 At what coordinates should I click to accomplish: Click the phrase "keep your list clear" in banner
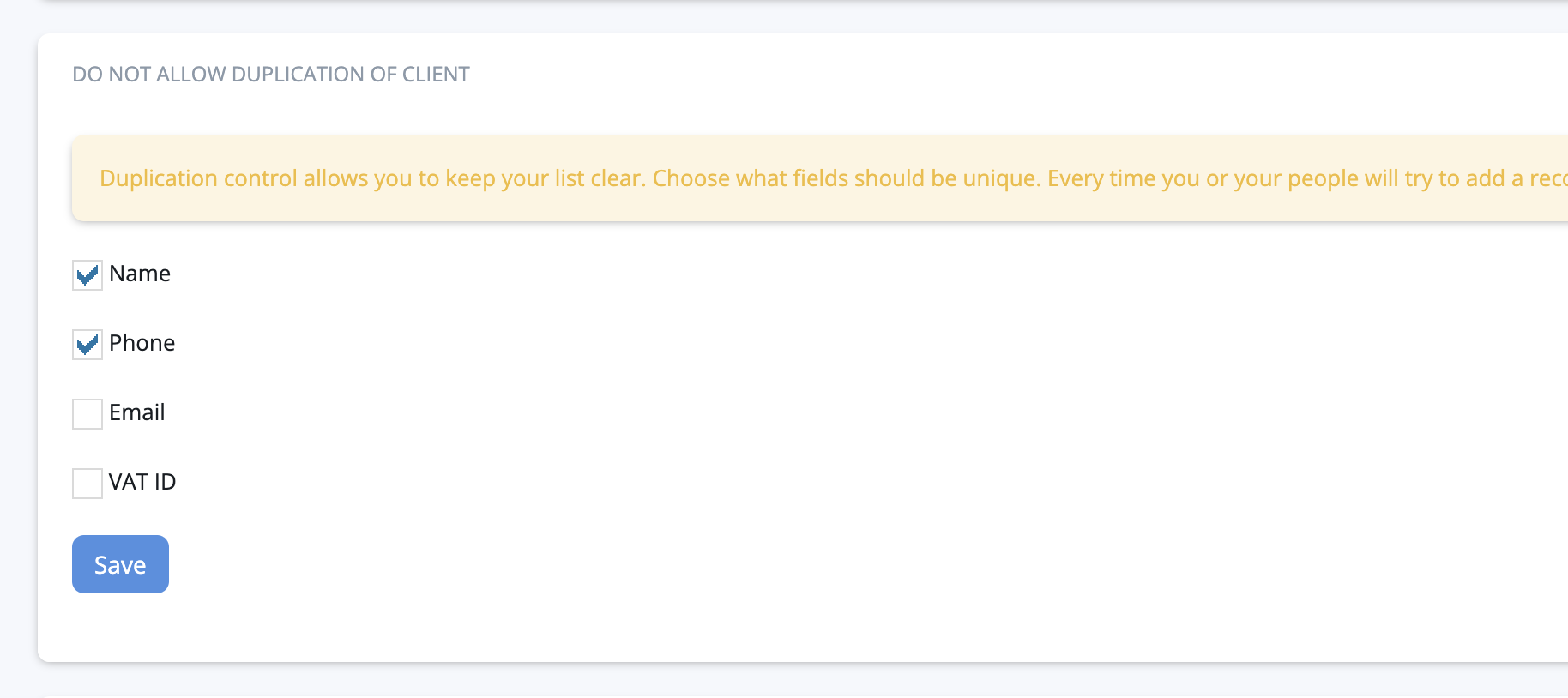pos(544,178)
